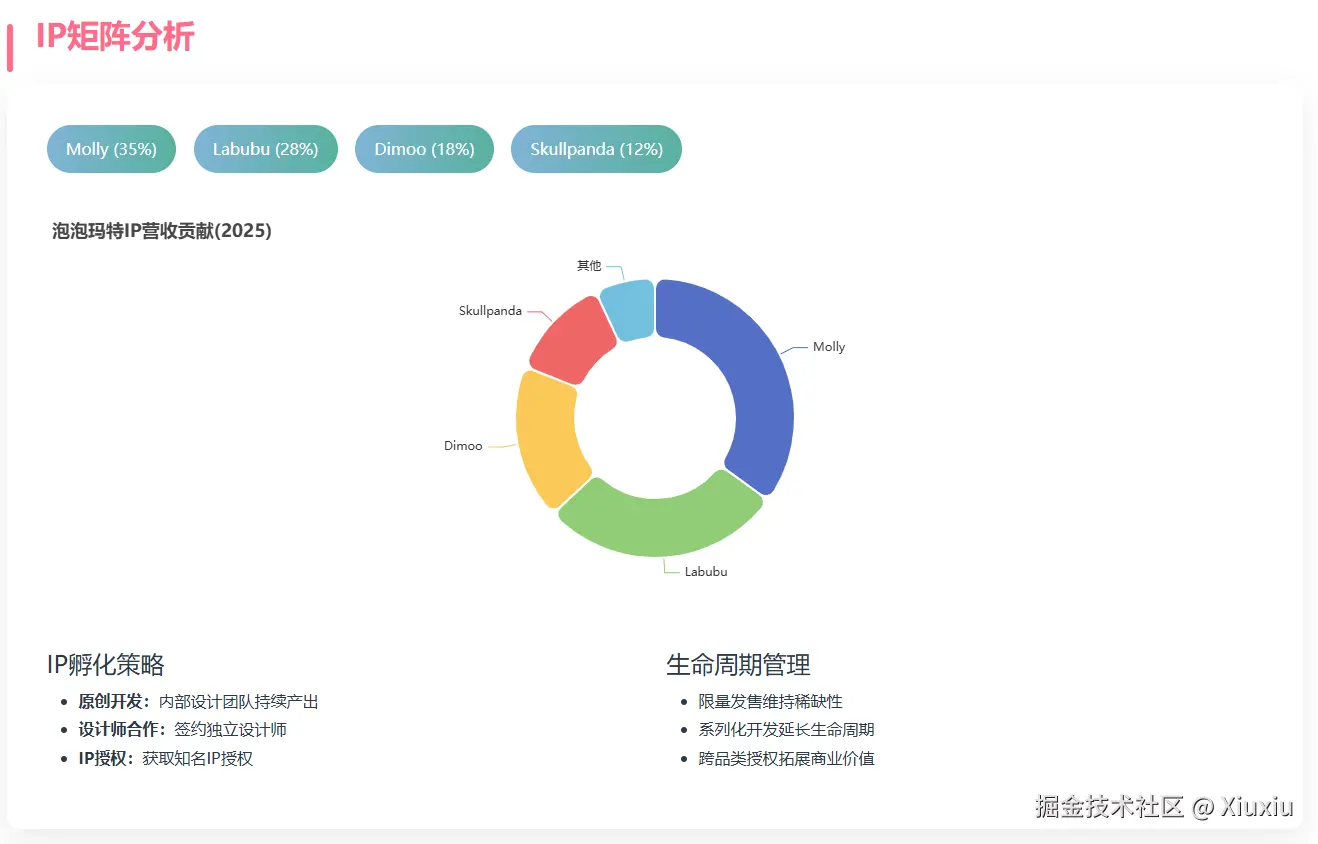
Task: Click the Labubu chart label
Action: 706,572
